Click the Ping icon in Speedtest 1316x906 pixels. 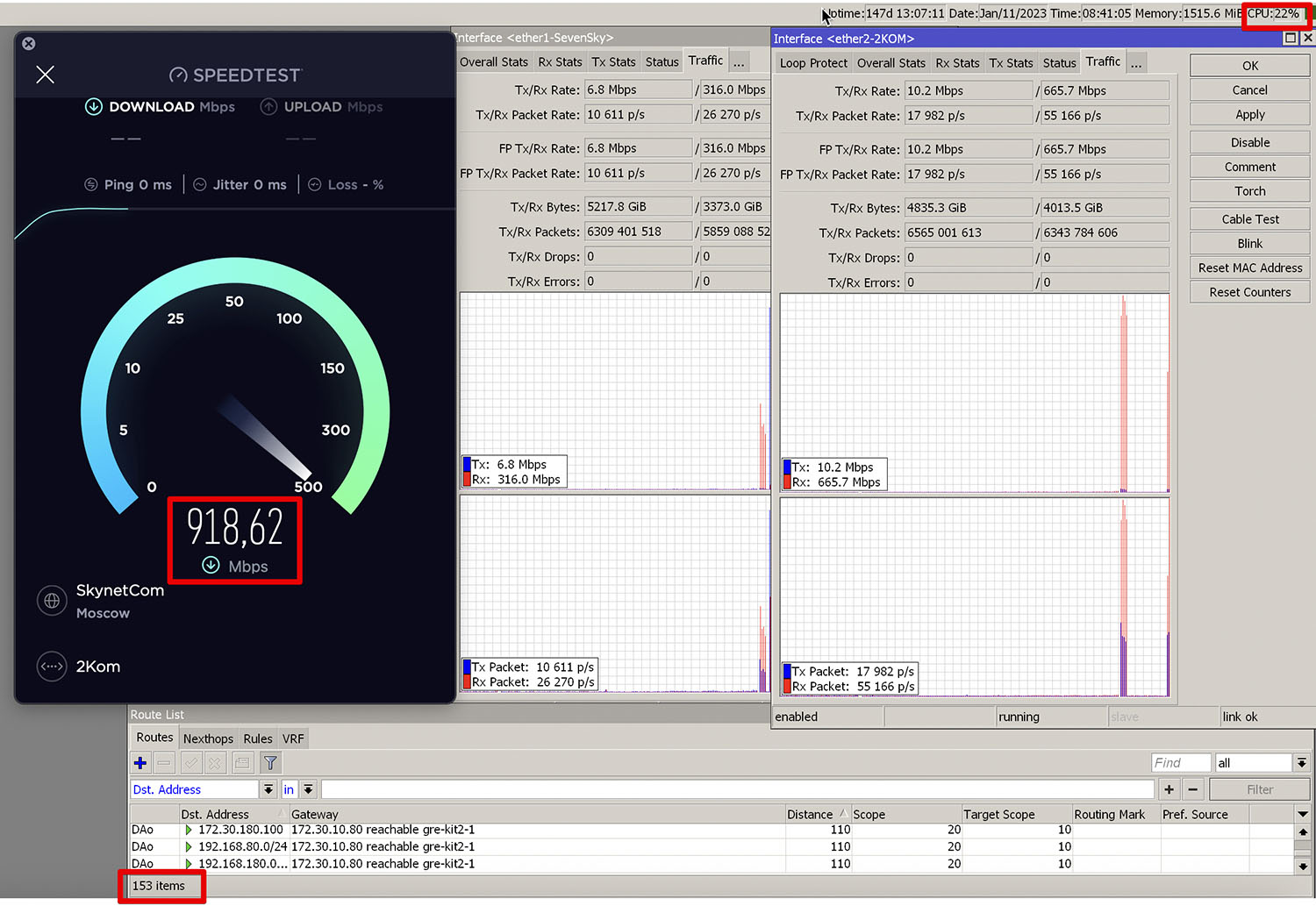(91, 184)
